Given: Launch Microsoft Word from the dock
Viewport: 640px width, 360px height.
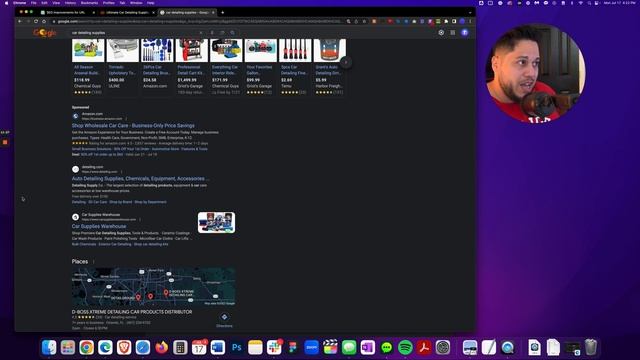Looking at the screenshot, I should [x=218, y=347].
